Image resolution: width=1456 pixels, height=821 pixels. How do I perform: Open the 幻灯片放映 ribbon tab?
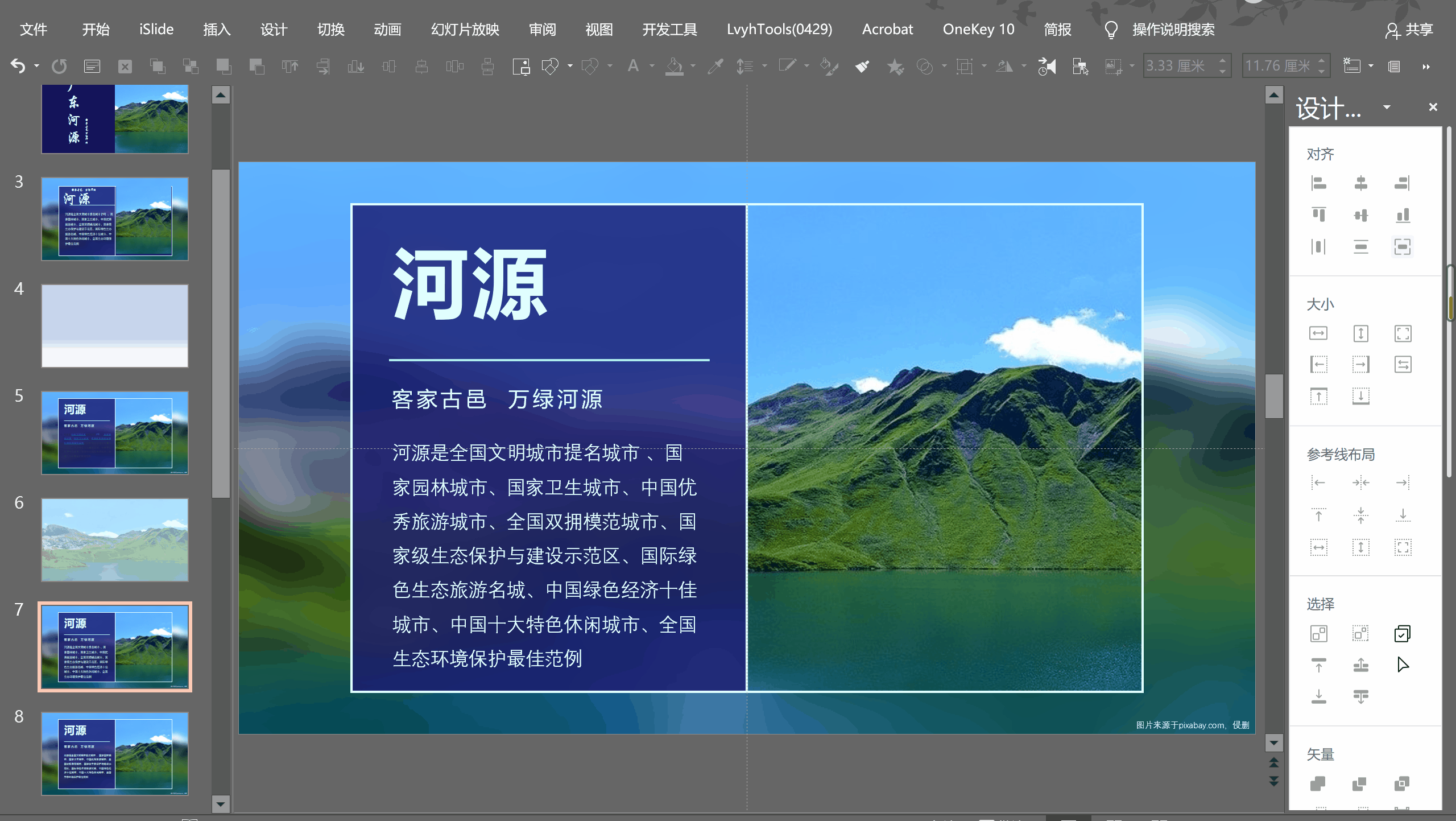pos(465,30)
